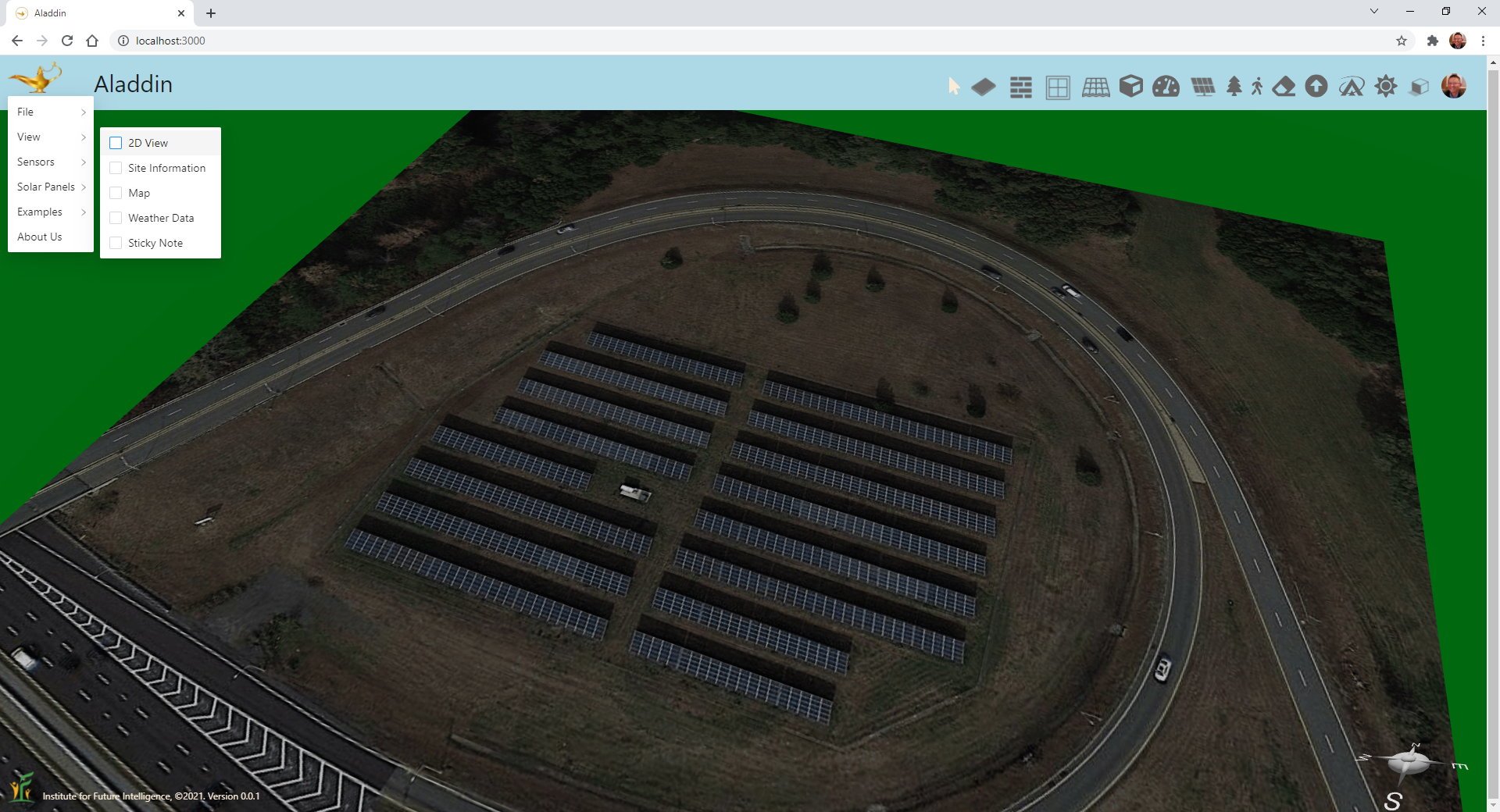Enable the 2D View checkbox
The image size is (1500, 812).
click(x=116, y=143)
